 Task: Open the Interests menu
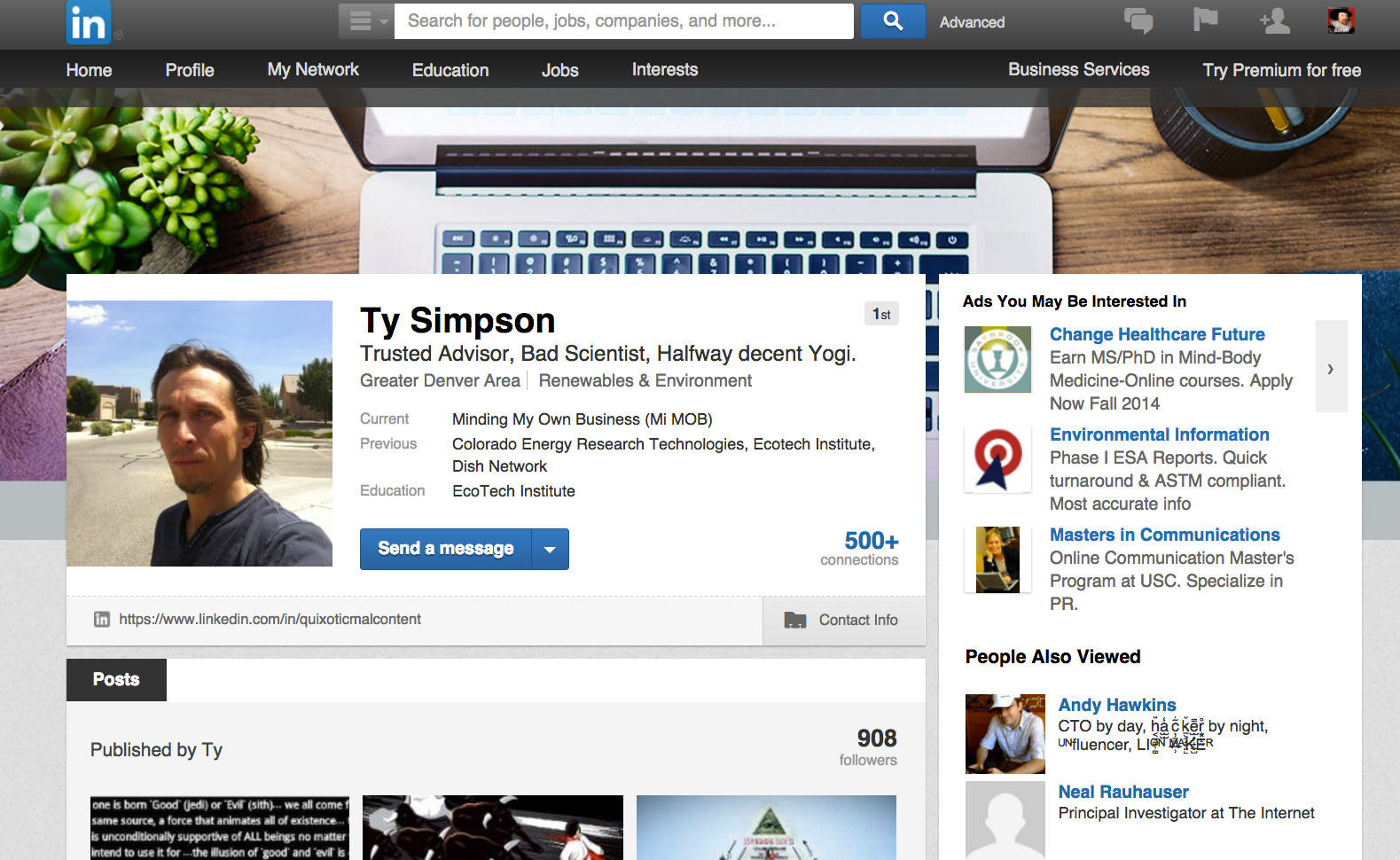pyautogui.click(x=665, y=69)
